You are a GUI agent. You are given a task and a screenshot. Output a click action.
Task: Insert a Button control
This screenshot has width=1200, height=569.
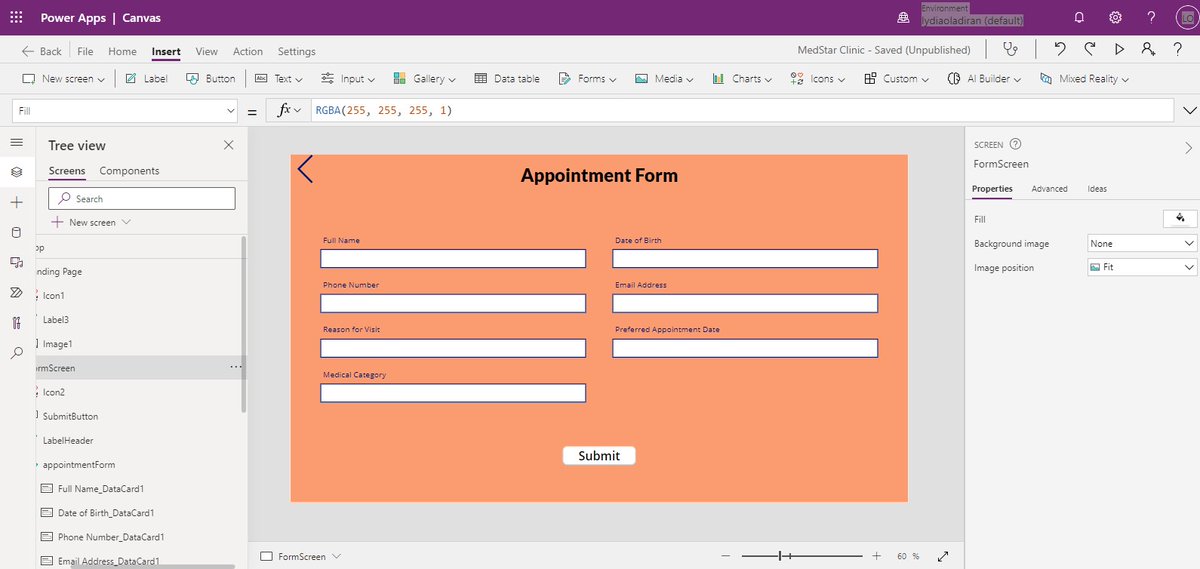click(x=212, y=79)
